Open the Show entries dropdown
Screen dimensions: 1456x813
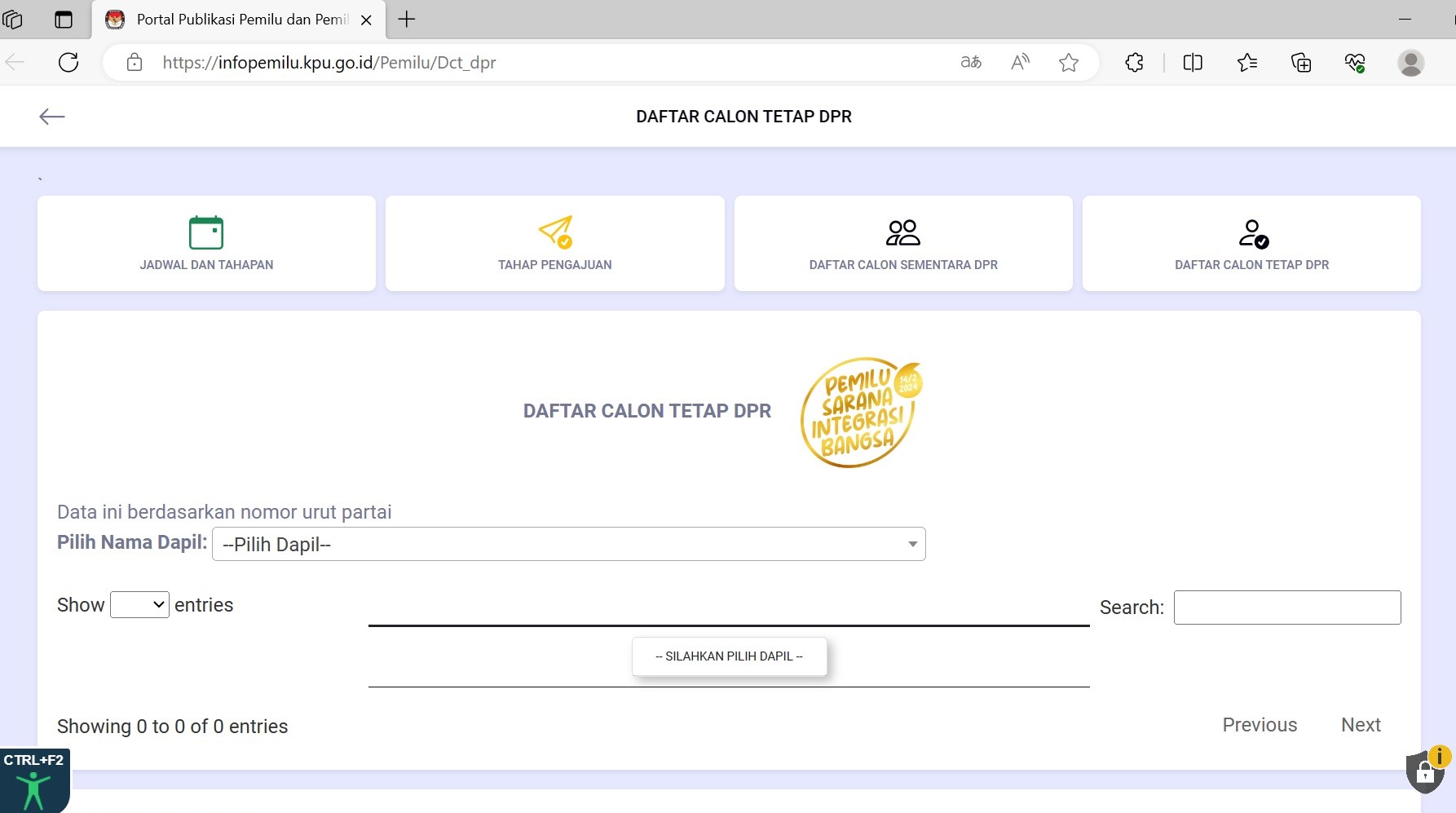(139, 604)
